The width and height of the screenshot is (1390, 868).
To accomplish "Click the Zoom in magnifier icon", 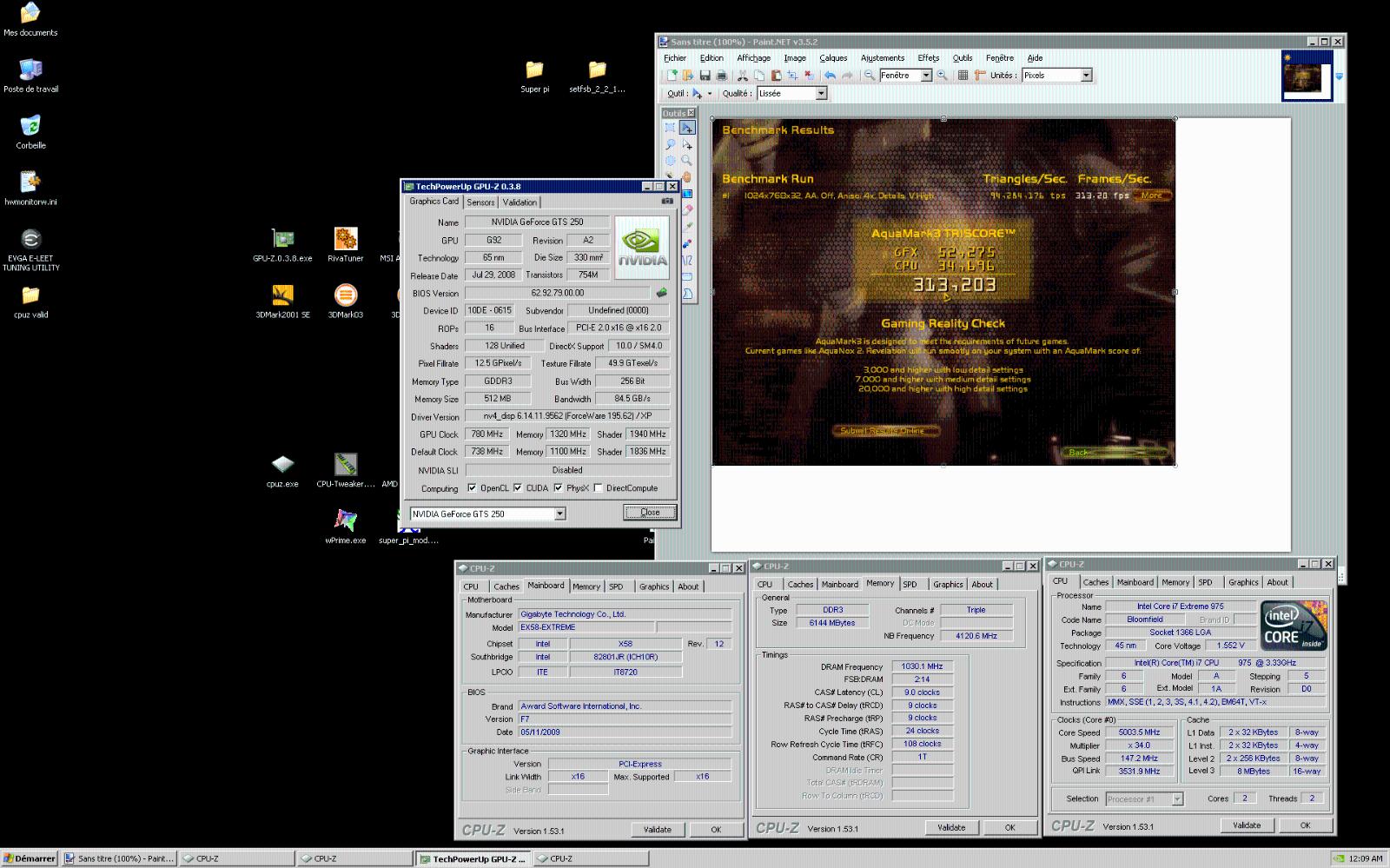I will coord(942,76).
